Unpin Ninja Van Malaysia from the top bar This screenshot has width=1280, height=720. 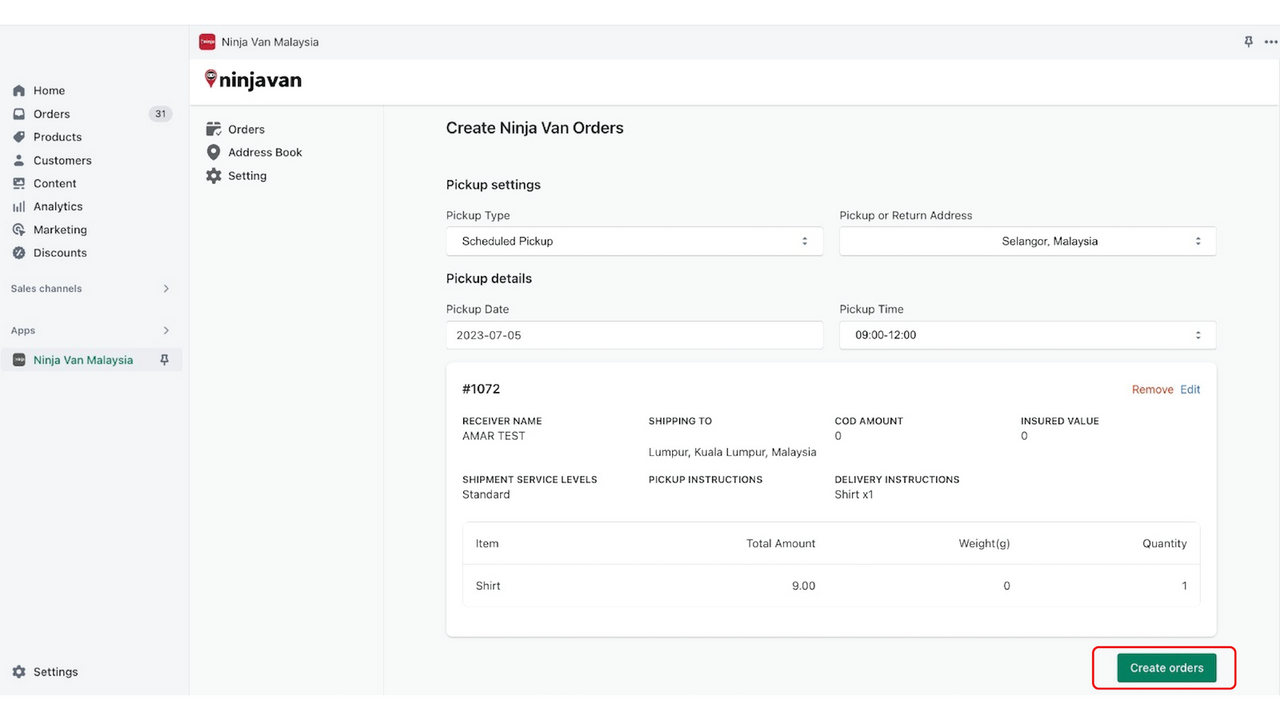click(x=1247, y=41)
